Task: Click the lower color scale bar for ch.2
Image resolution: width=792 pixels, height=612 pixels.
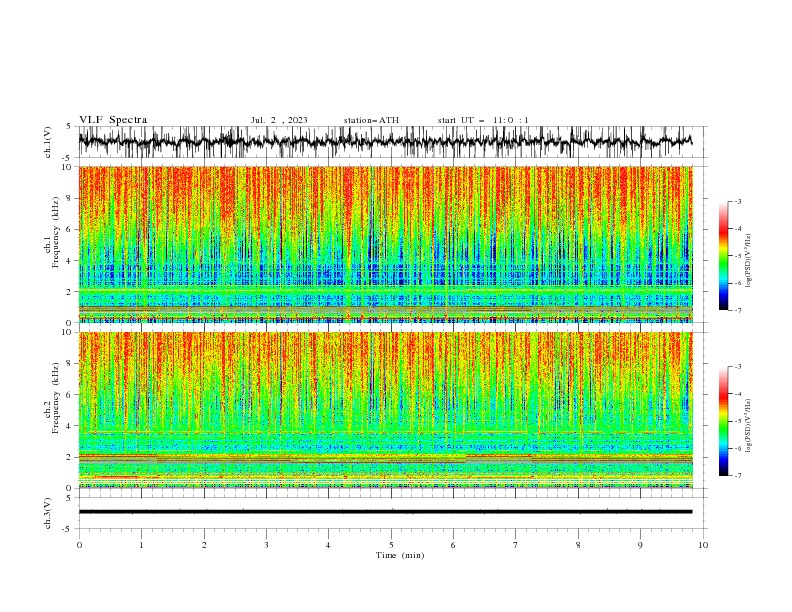Action: coord(724,421)
